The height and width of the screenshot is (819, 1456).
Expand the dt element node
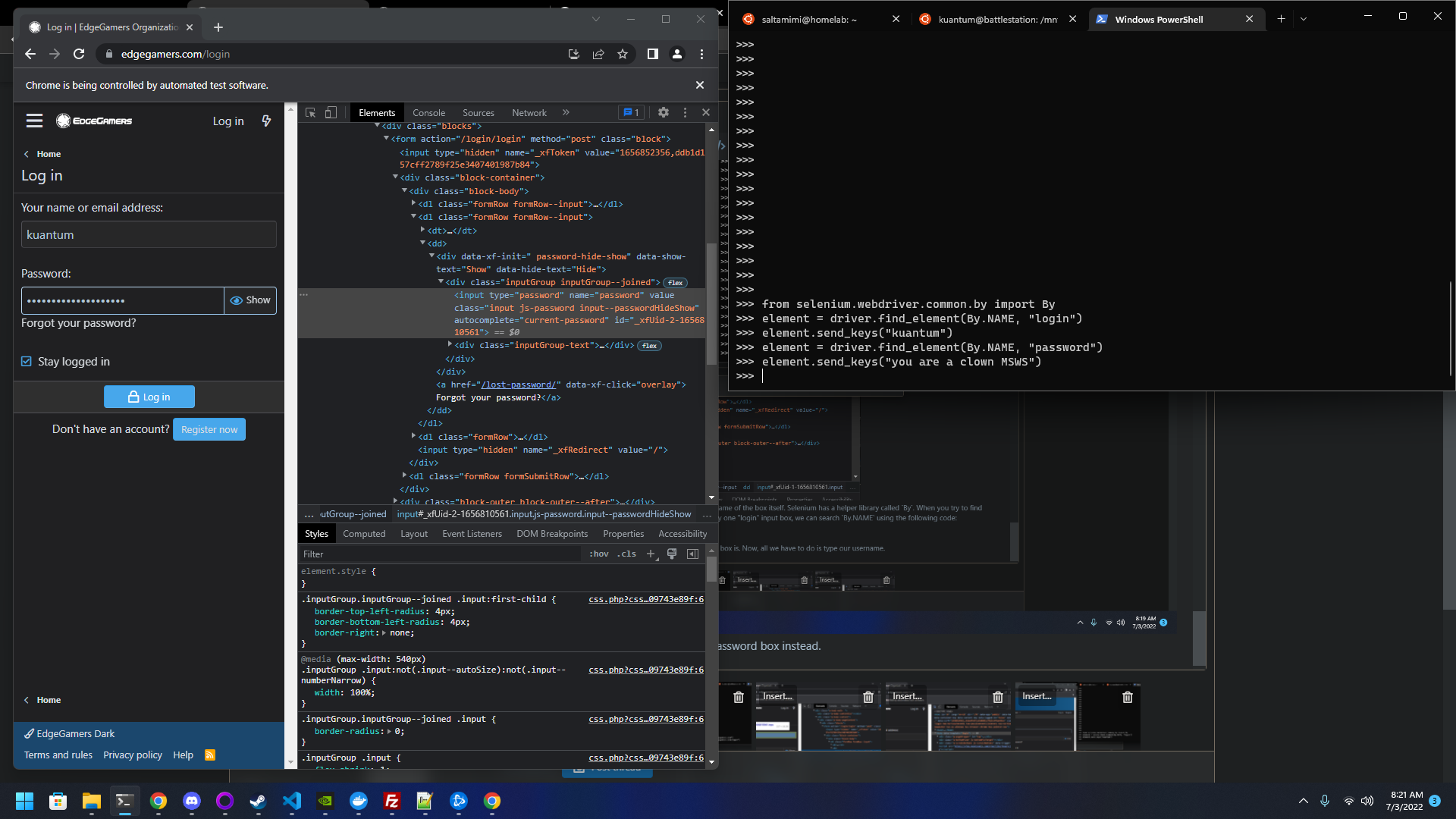pyautogui.click(x=422, y=230)
